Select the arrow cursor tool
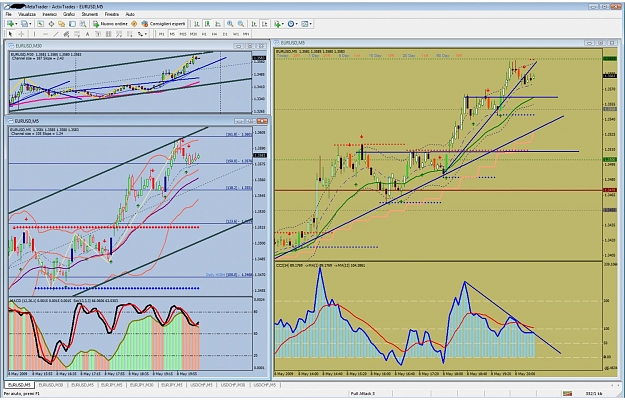Image resolution: width=625 pixels, height=400 pixels. pyautogui.click(x=10, y=34)
